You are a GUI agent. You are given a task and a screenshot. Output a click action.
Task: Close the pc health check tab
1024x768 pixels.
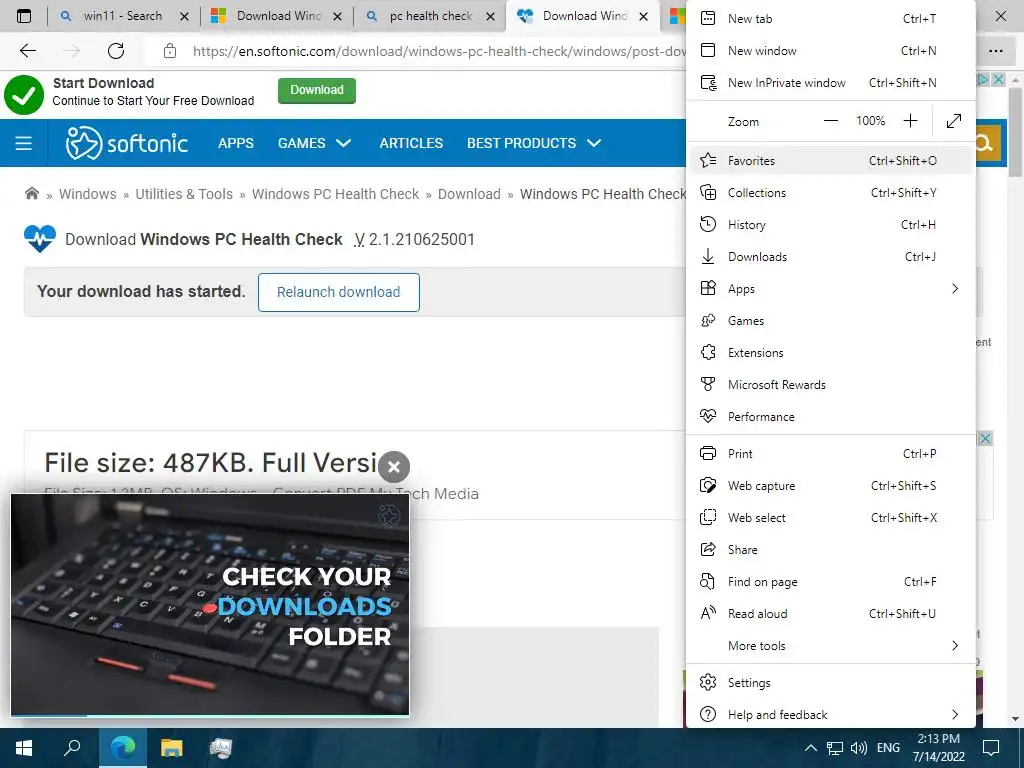click(x=490, y=17)
